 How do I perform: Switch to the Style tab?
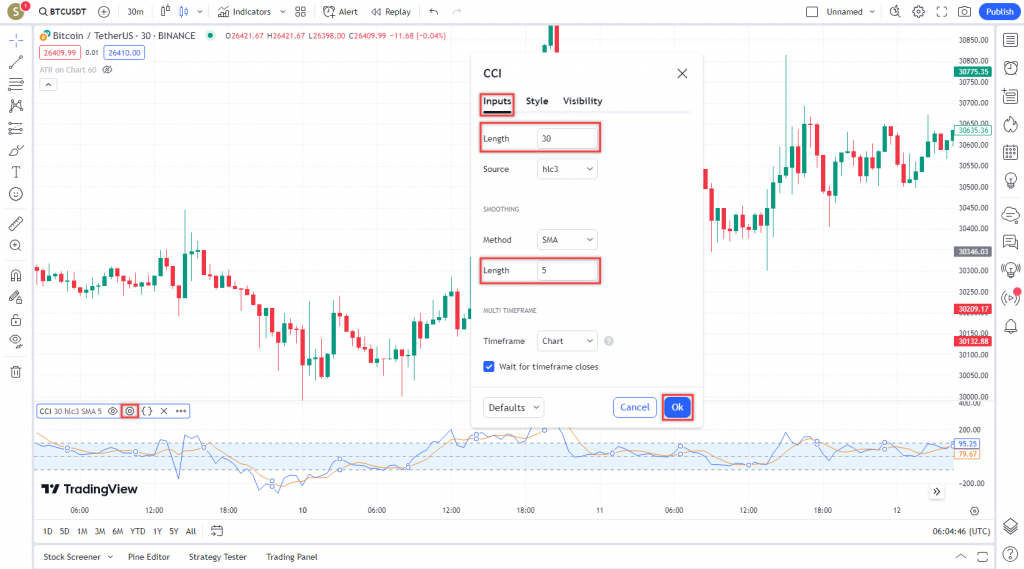pyautogui.click(x=537, y=101)
